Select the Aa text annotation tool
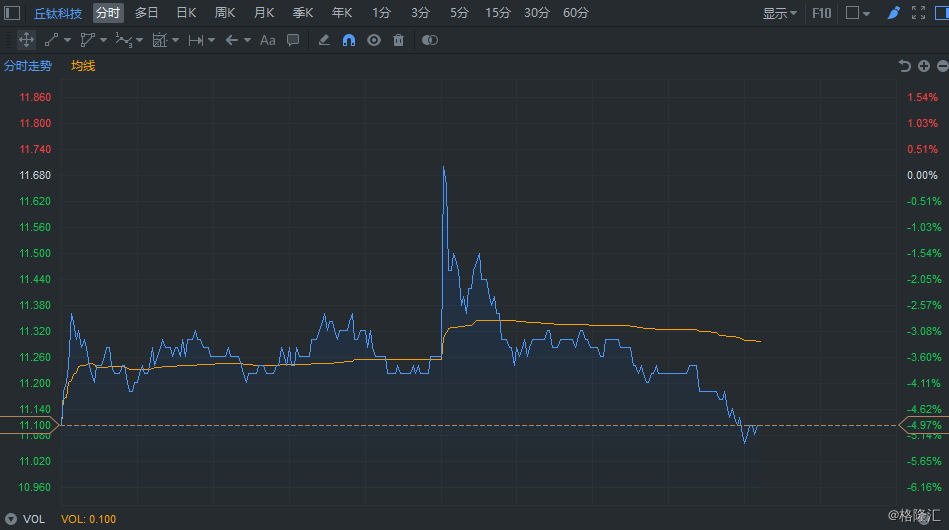949x530 pixels. [x=268, y=40]
